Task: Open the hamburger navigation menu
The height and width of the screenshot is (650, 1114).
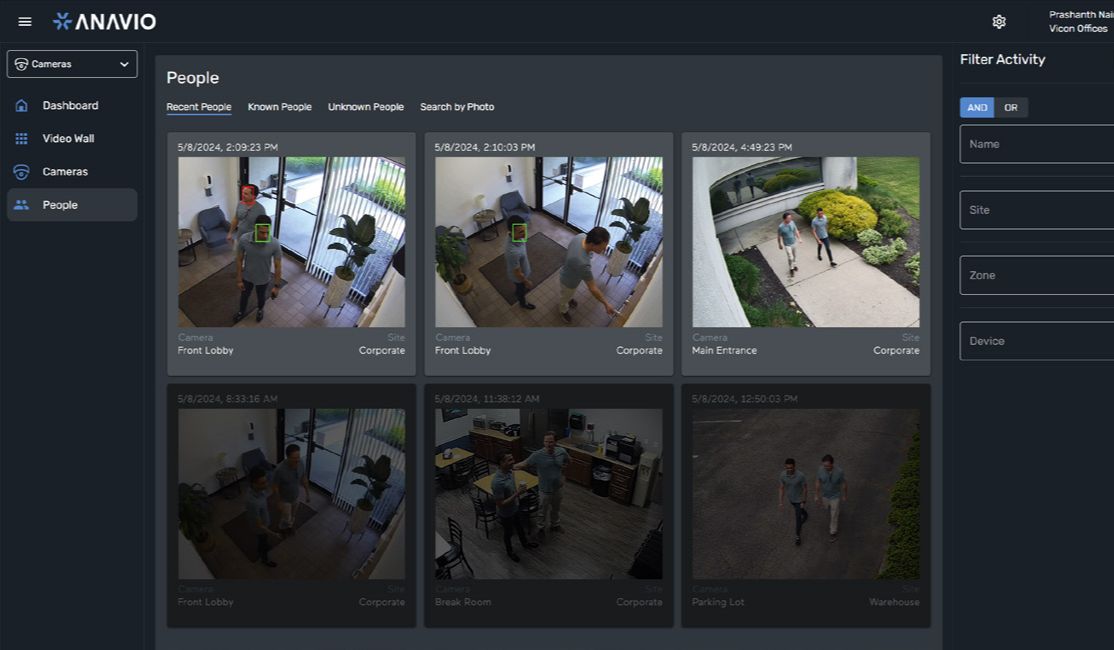Action: [25, 22]
